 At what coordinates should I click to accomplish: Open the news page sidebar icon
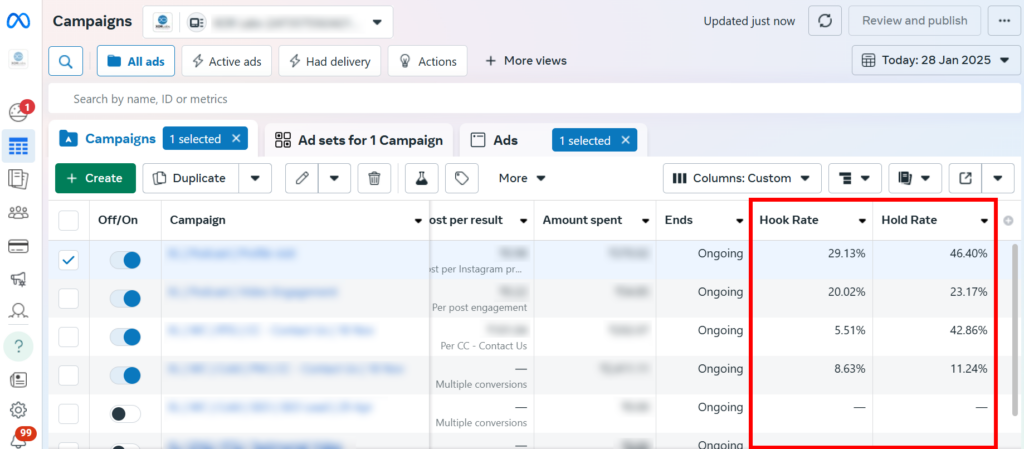[18, 379]
